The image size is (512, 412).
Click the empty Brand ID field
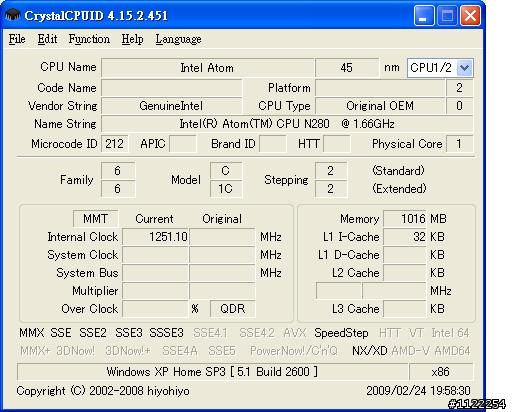tap(273, 144)
